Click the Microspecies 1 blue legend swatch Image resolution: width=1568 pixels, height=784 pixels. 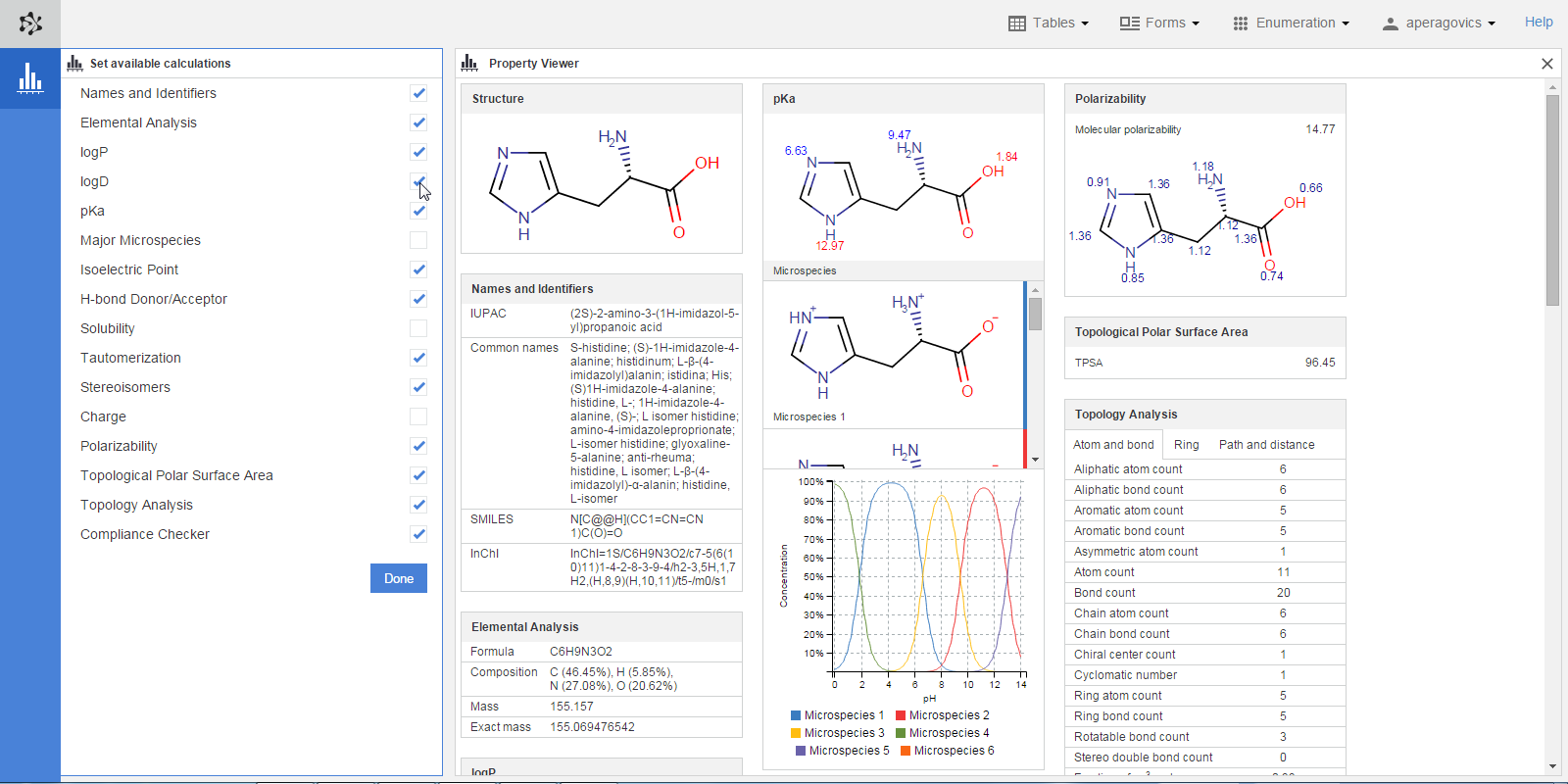tap(796, 715)
